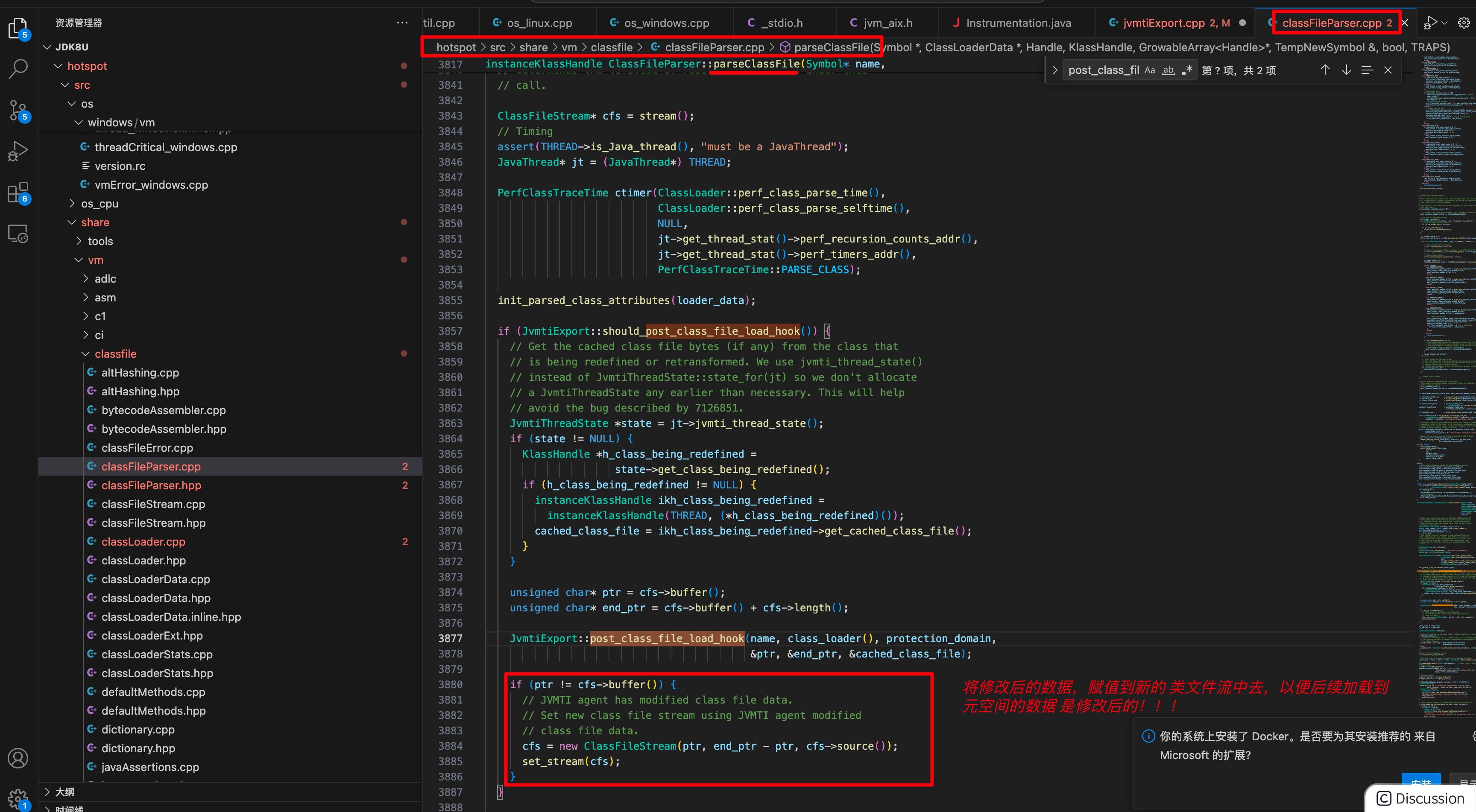Toggle match case in find widget
1476x812 pixels.
(x=1149, y=70)
